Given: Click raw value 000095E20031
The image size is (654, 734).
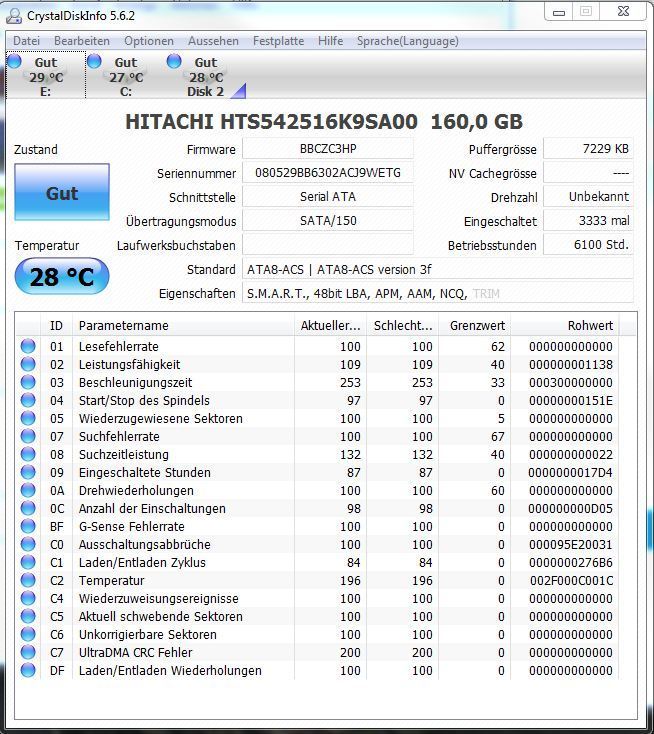Looking at the screenshot, I should pyautogui.click(x=571, y=544).
